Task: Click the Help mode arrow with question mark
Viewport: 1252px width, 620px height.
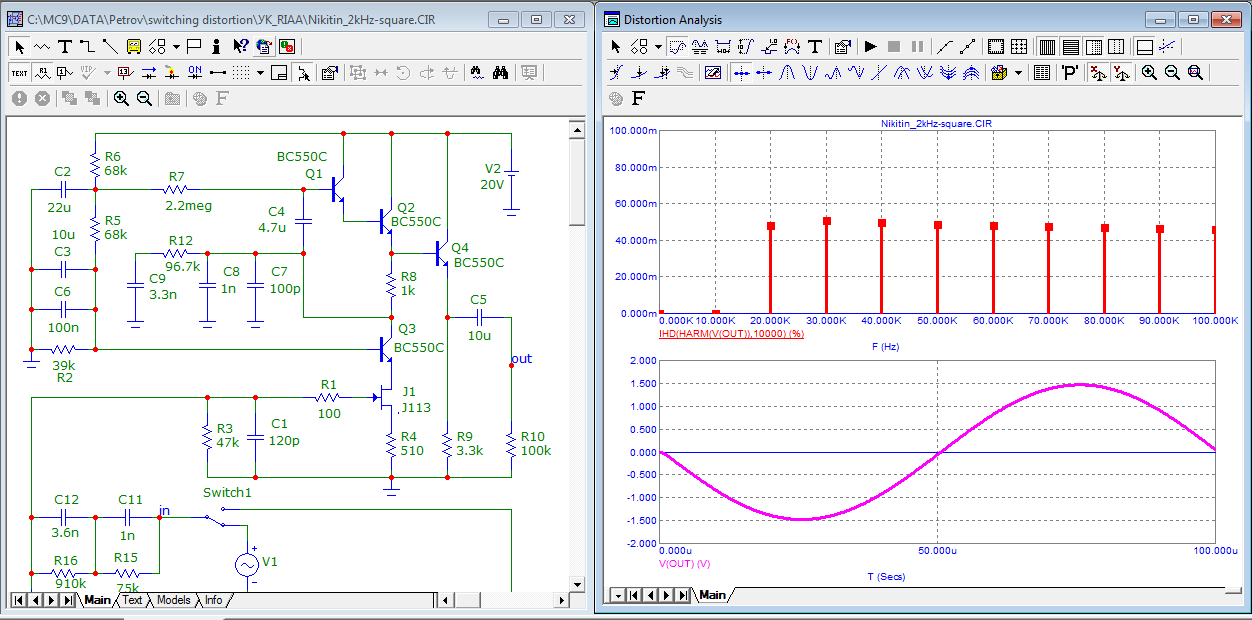Action: click(x=240, y=46)
